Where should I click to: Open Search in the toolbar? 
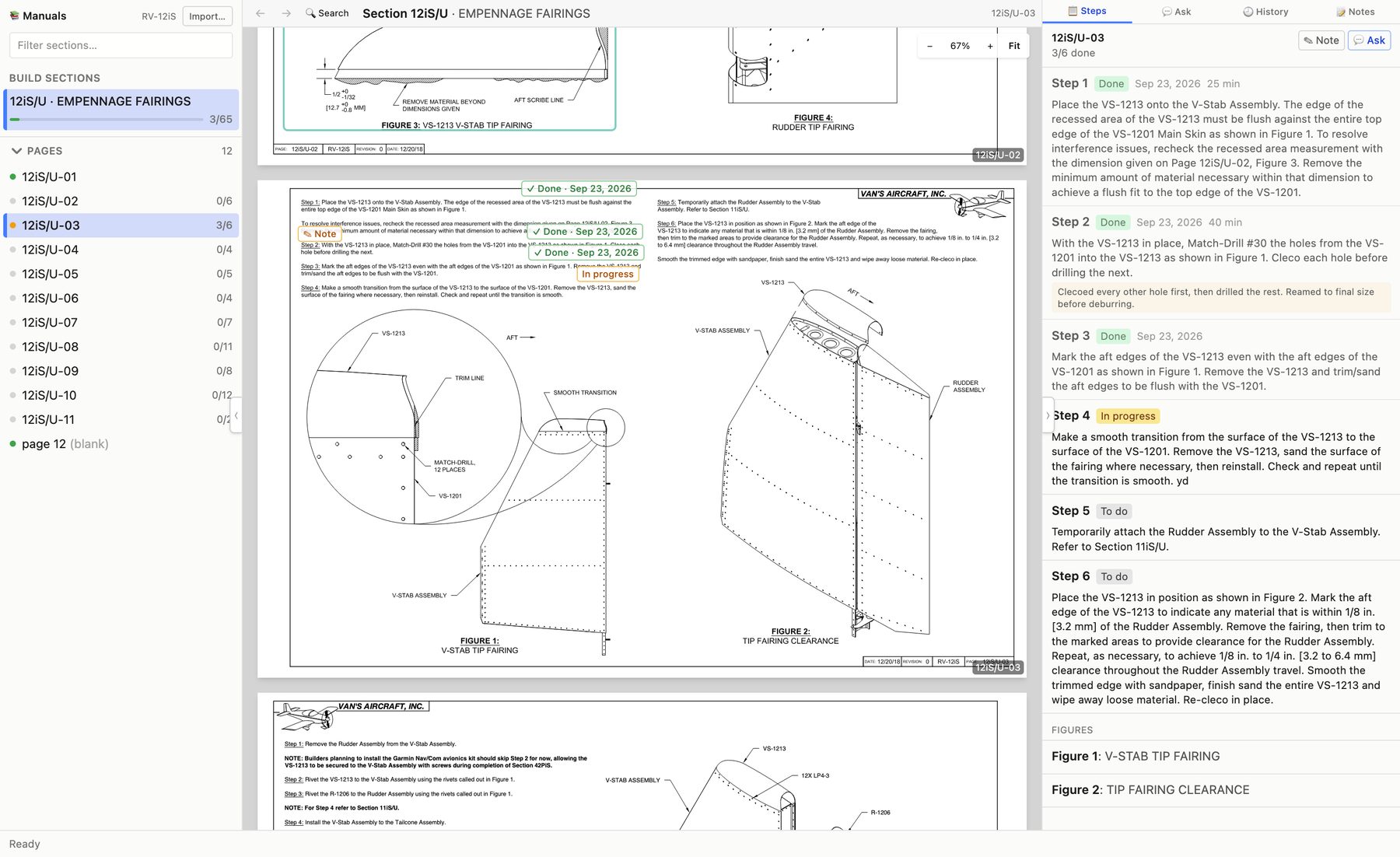[327, 13]
